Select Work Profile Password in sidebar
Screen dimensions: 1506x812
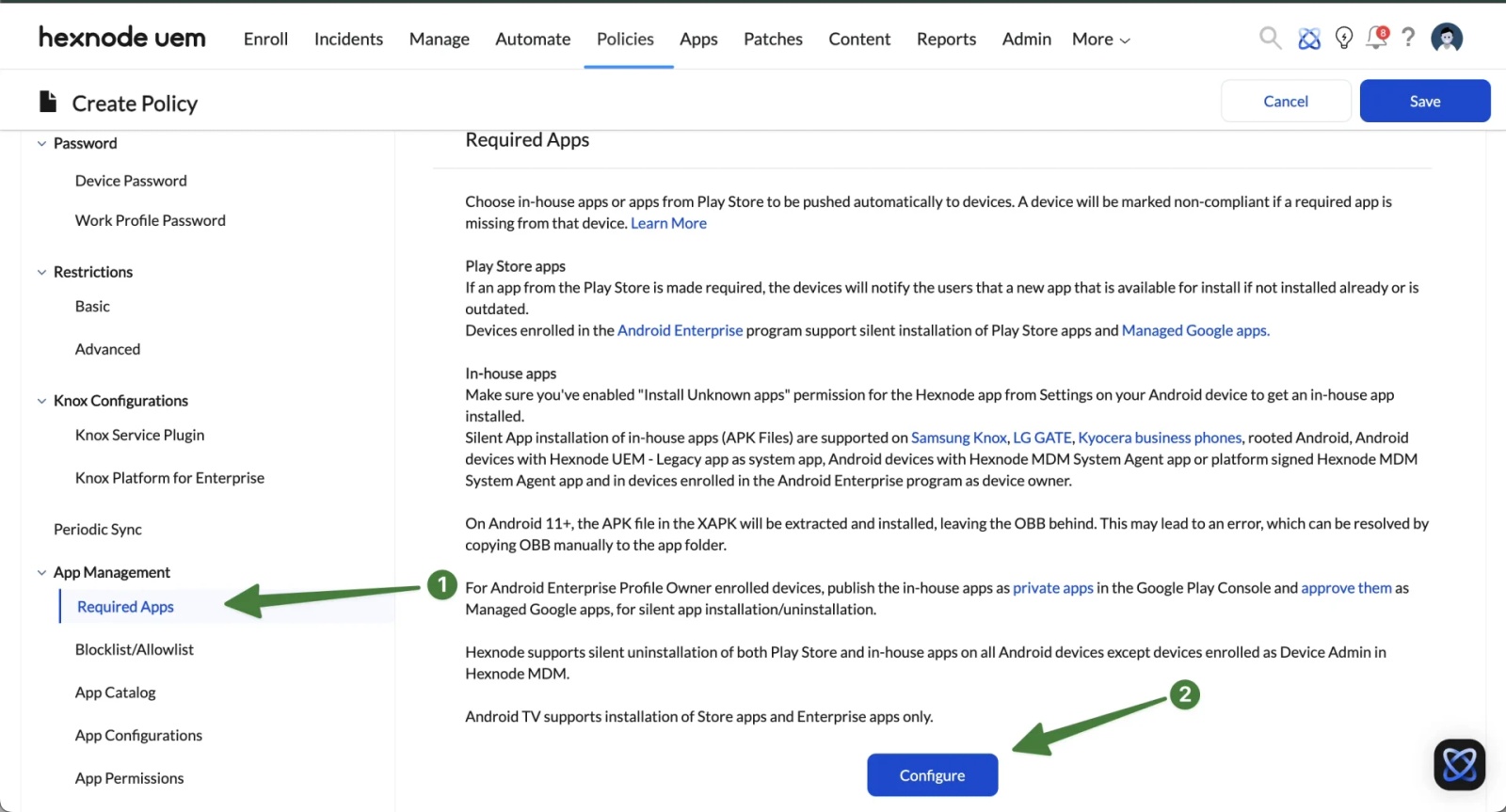[x=151, y=220]
